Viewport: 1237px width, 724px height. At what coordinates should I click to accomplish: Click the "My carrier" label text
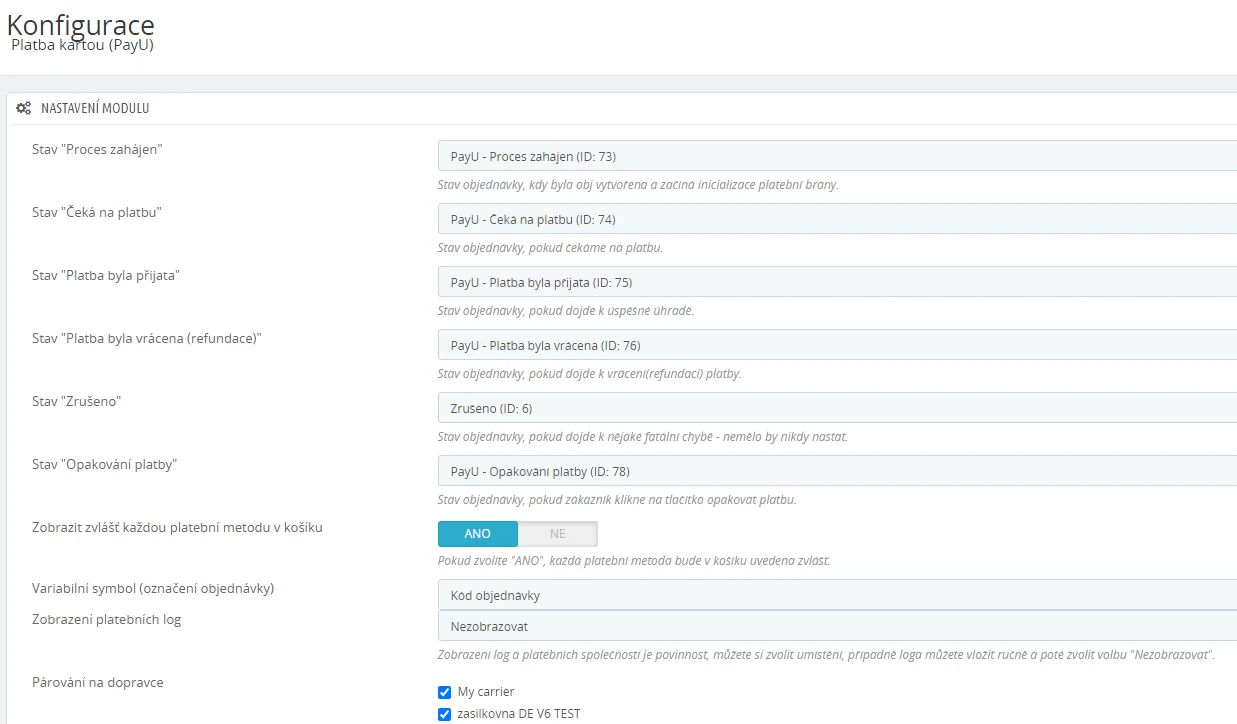(486, 692)
